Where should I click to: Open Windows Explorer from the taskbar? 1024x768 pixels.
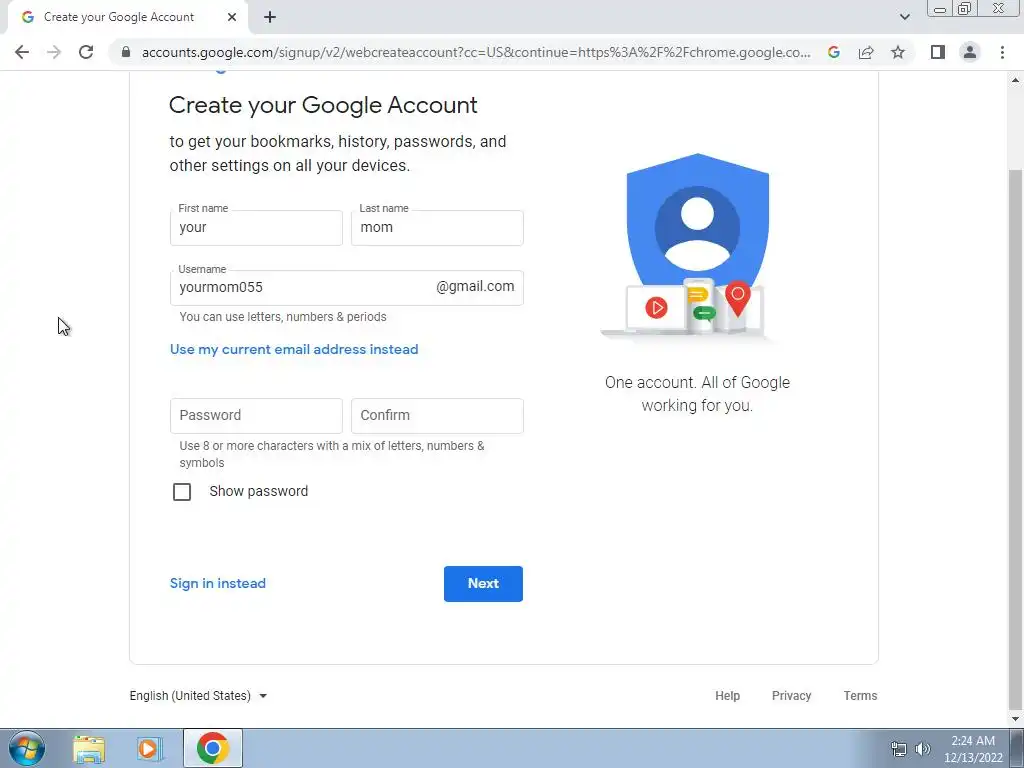pyautogui.click(x=89, y=749)
